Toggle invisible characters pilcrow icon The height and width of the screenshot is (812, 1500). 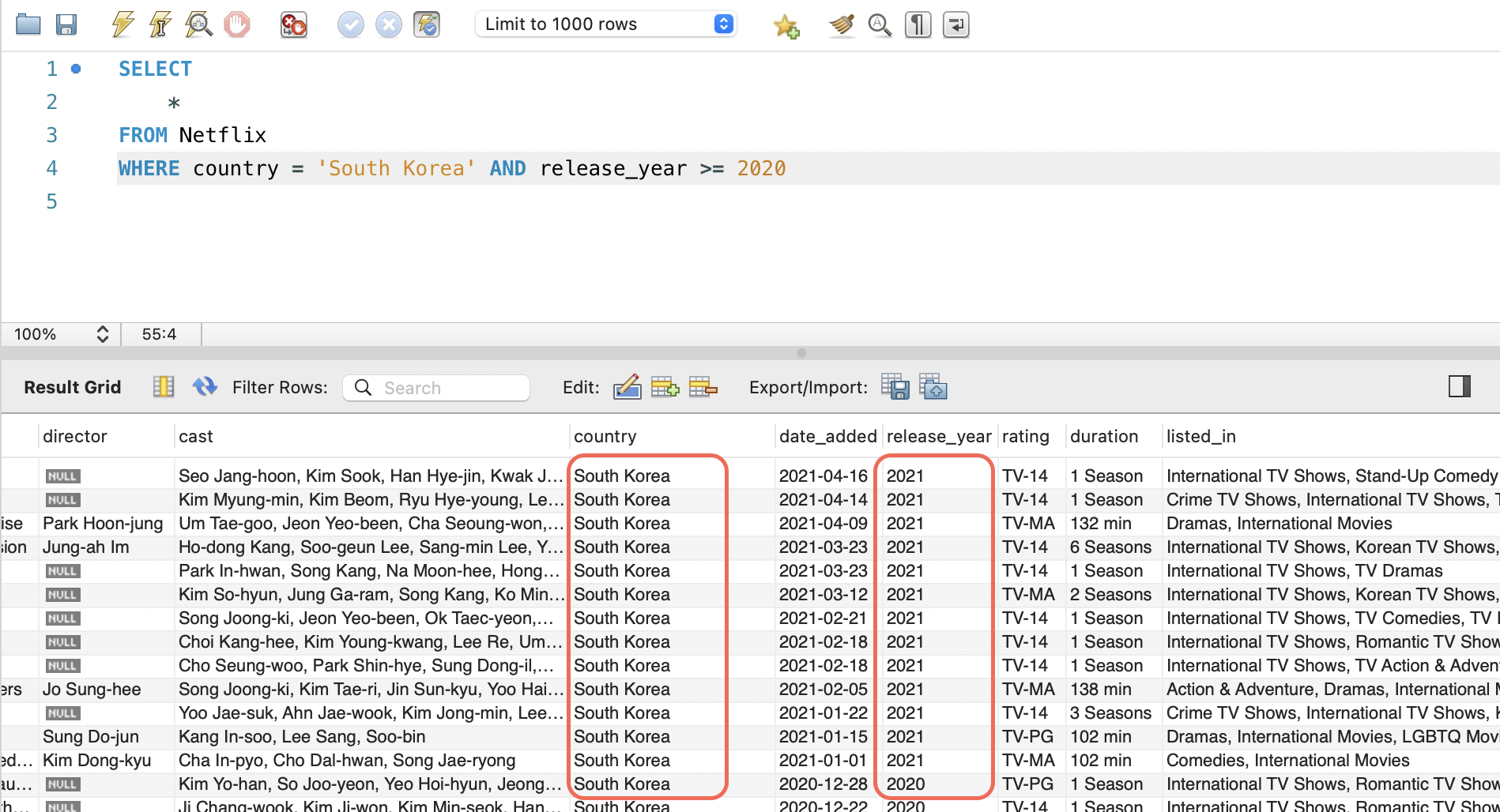918,25
